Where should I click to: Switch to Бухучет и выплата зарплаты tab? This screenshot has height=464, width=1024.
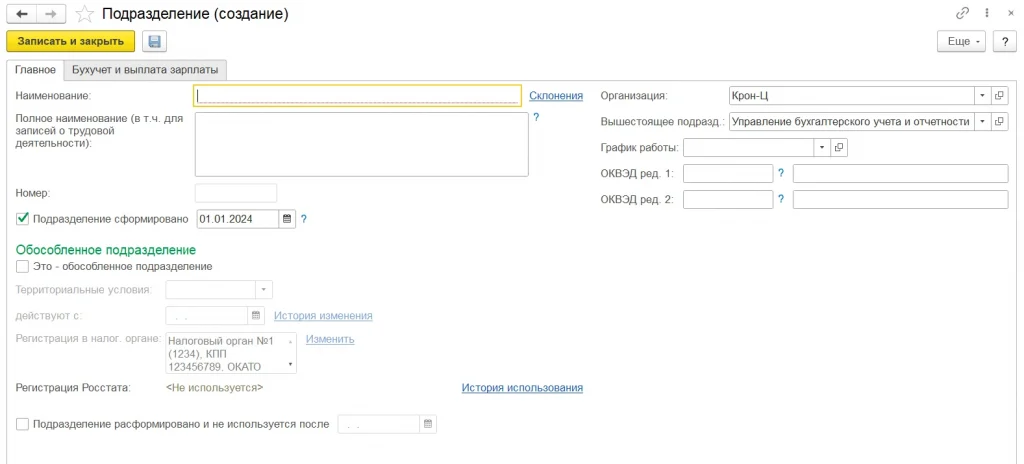coord(146,70)
